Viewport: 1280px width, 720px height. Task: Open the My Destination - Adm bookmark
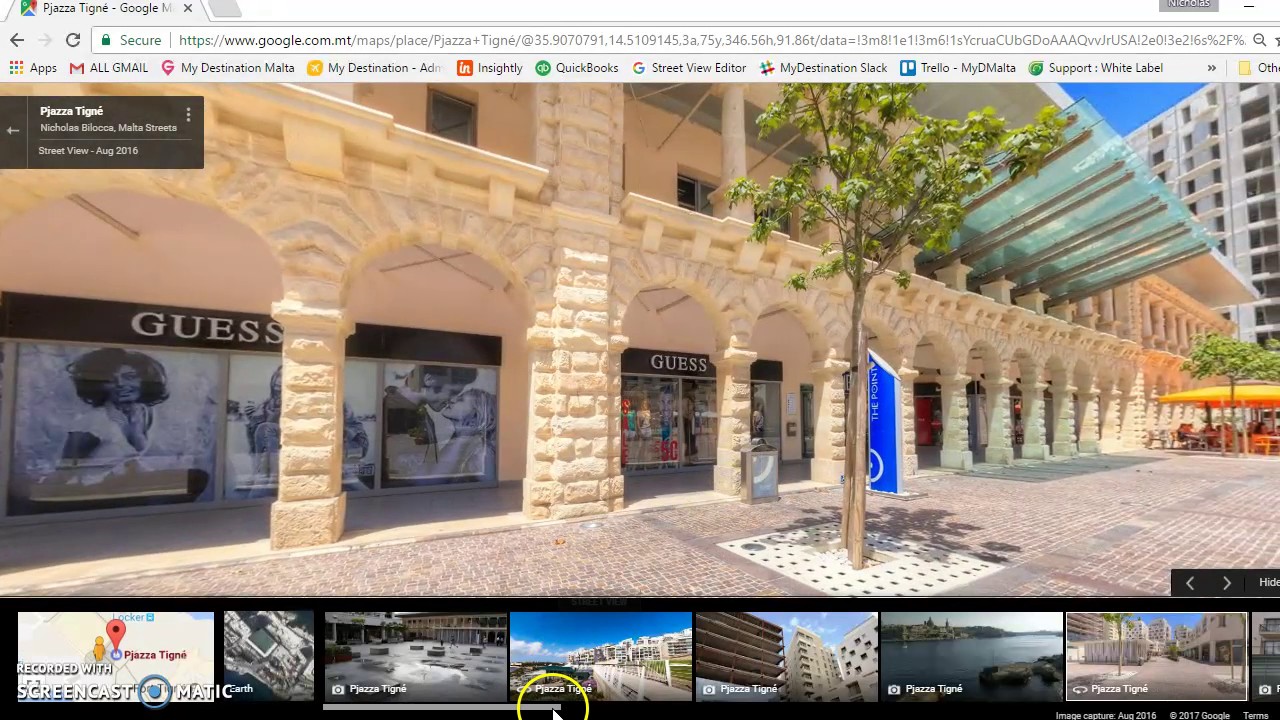pos(375,68)
